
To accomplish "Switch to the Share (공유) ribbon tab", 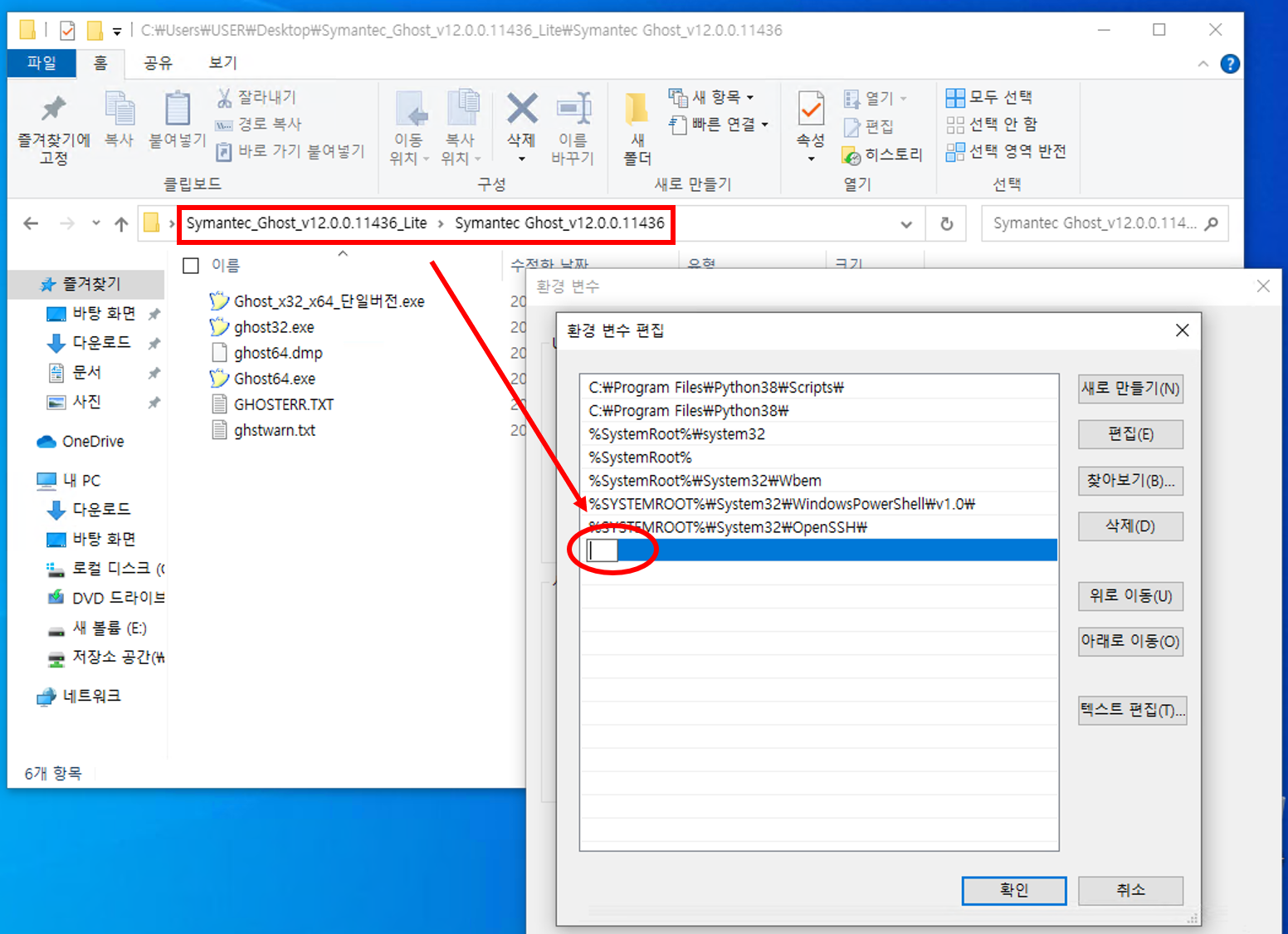I will click(x=158, y=63).
